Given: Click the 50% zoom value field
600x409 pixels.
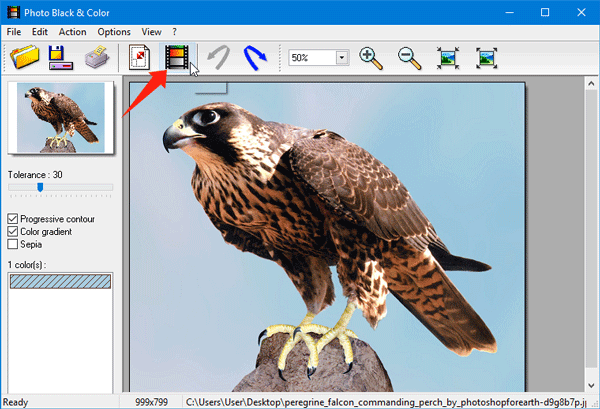Looking at the screenshot, I should tap(312, 58).
